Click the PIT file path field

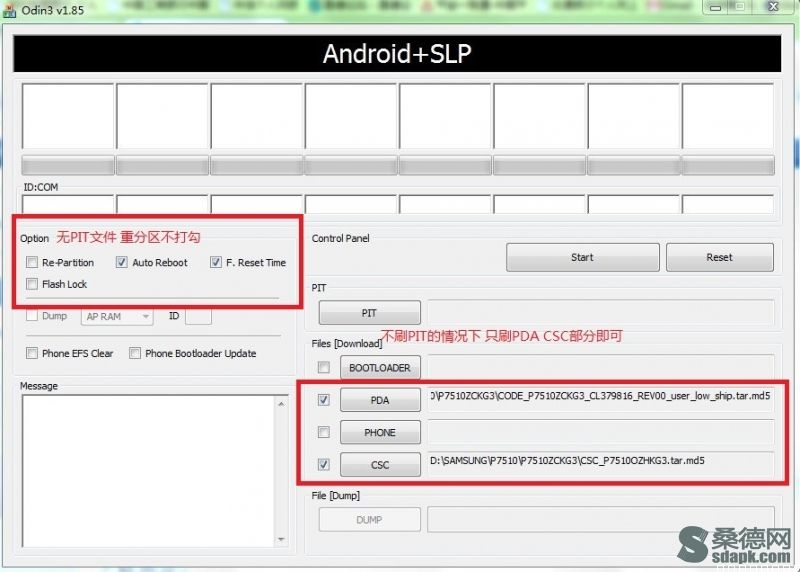pyautogui.click(x=601, y=313)
